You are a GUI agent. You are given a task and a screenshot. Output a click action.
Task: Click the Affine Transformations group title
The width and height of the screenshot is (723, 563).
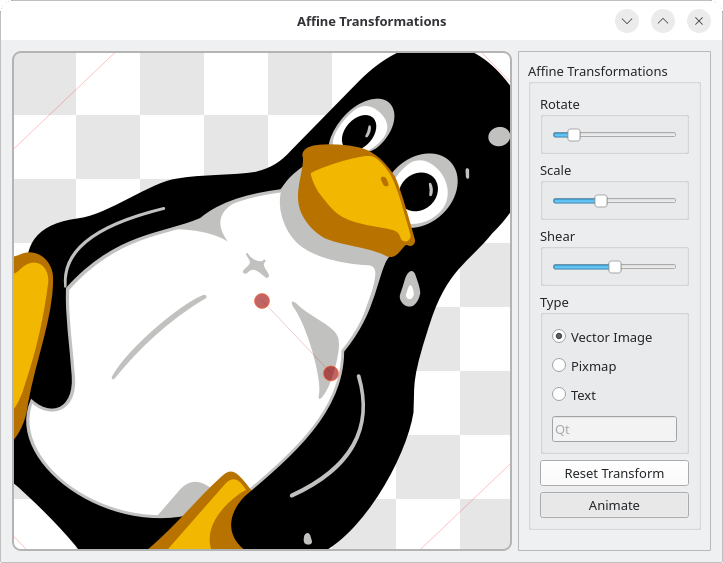598,71
